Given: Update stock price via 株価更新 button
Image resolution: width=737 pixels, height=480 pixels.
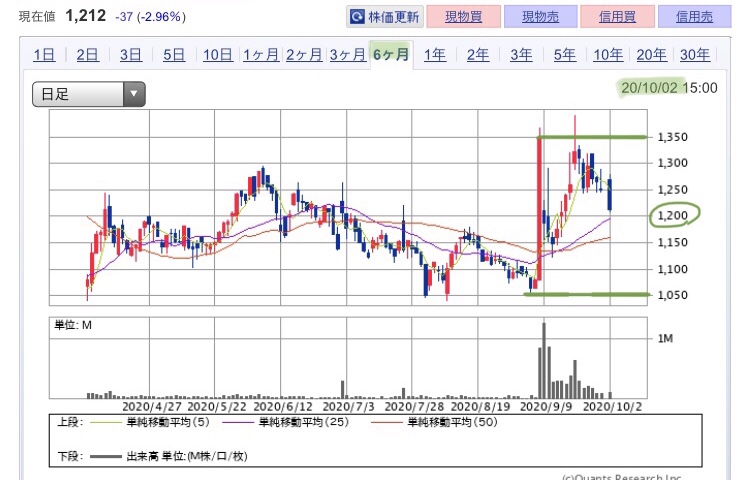Looking at the screenshot, I should point(385,17).
